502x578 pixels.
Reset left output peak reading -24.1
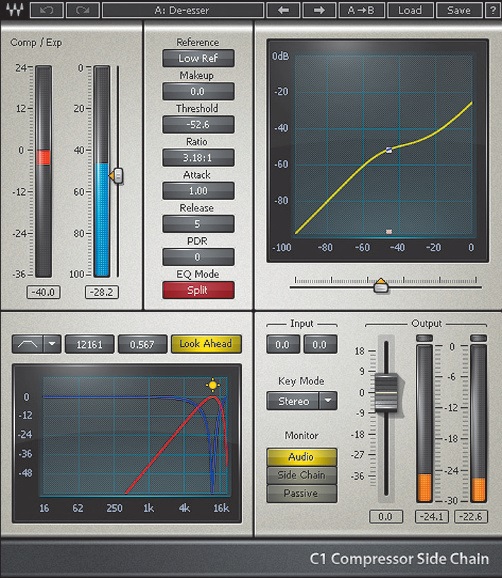click(x=432, y=516)
